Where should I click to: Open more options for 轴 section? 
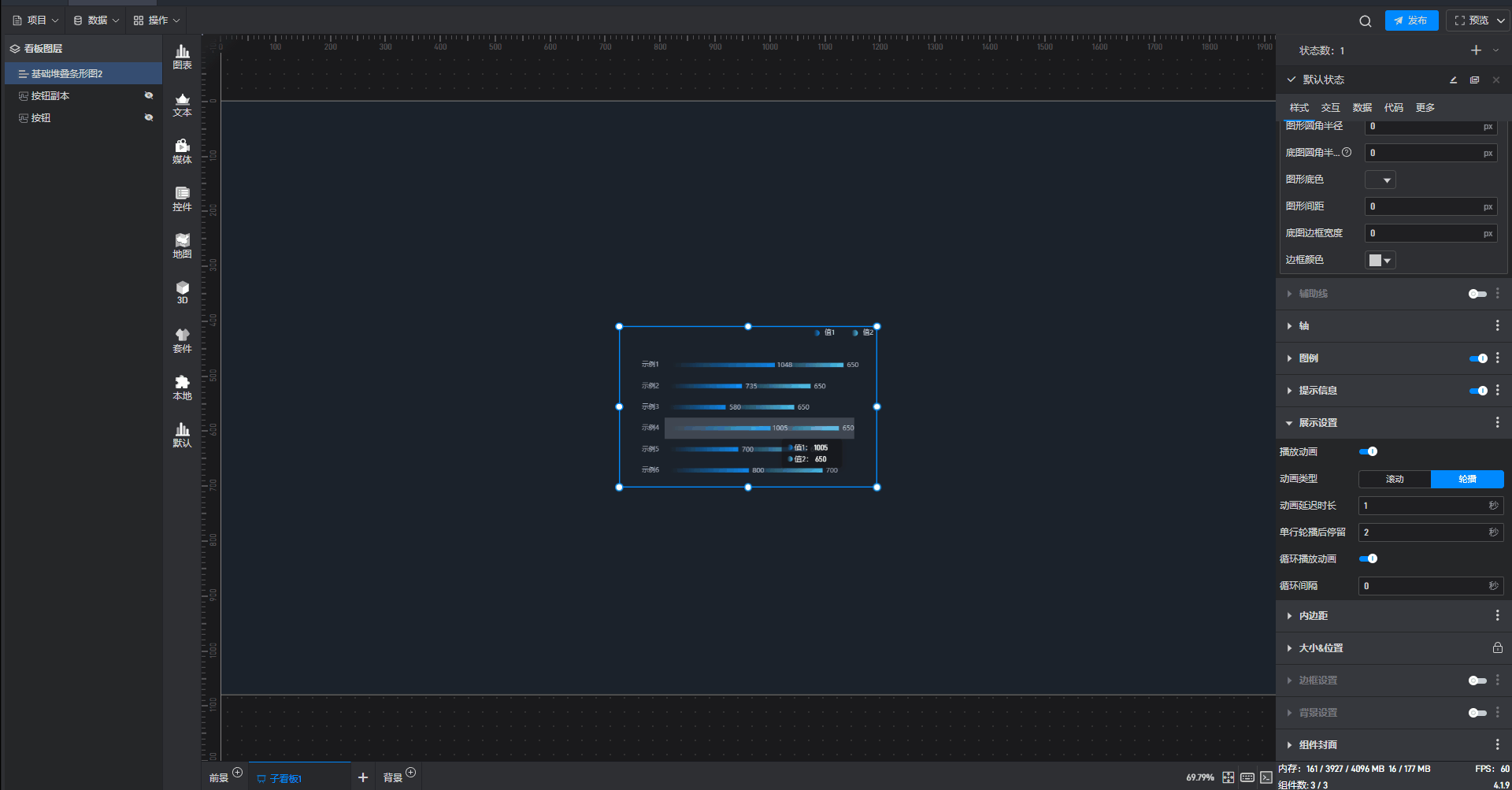tap(1497, 326)
